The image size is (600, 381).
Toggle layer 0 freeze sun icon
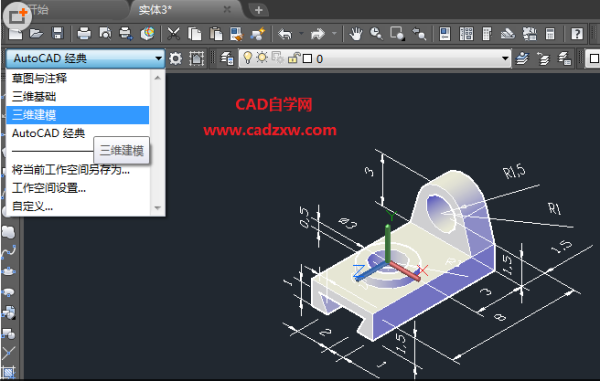coord(262,58)
